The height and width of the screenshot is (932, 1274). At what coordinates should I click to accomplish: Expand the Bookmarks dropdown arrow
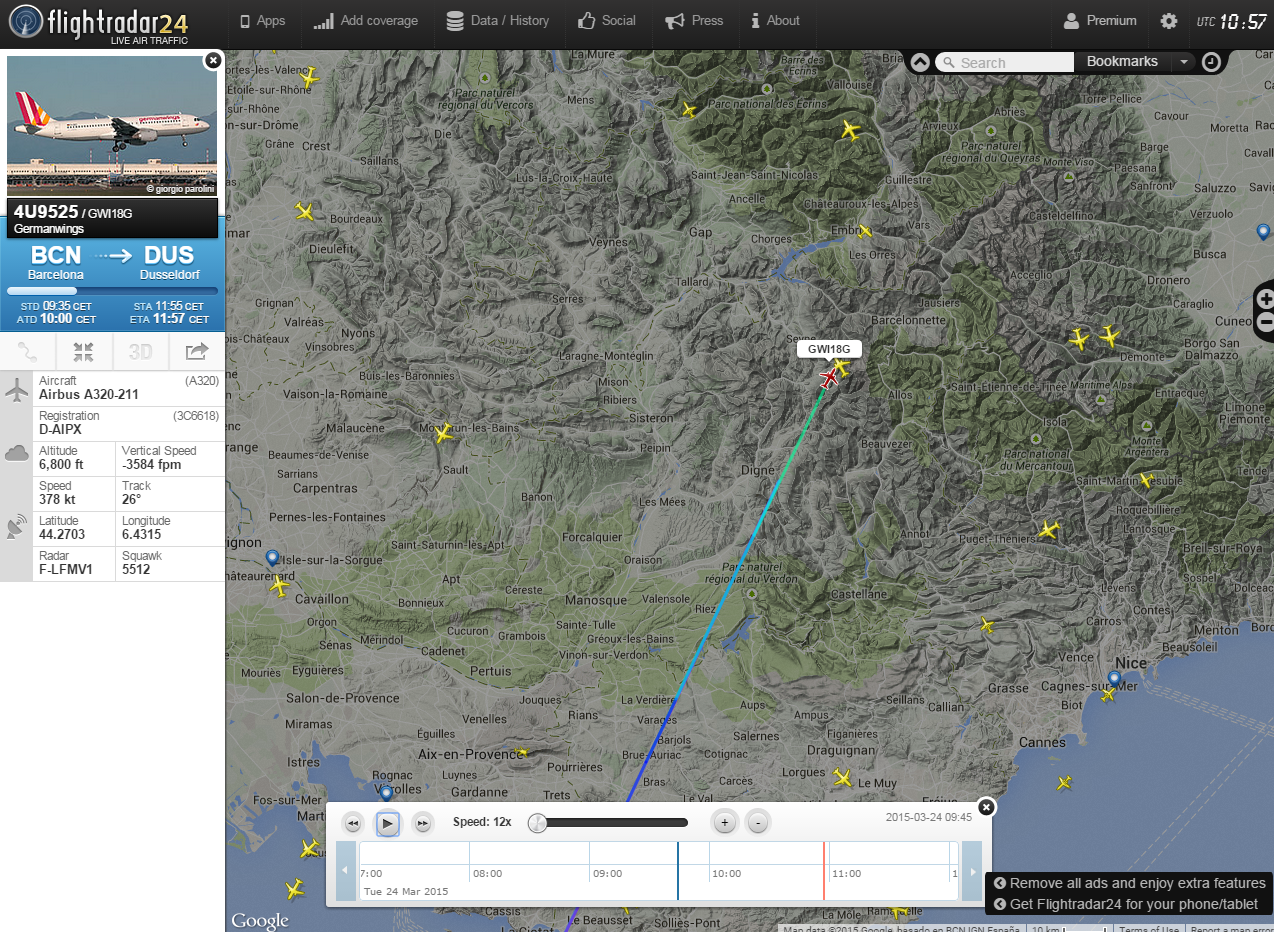click(1184, 62)
